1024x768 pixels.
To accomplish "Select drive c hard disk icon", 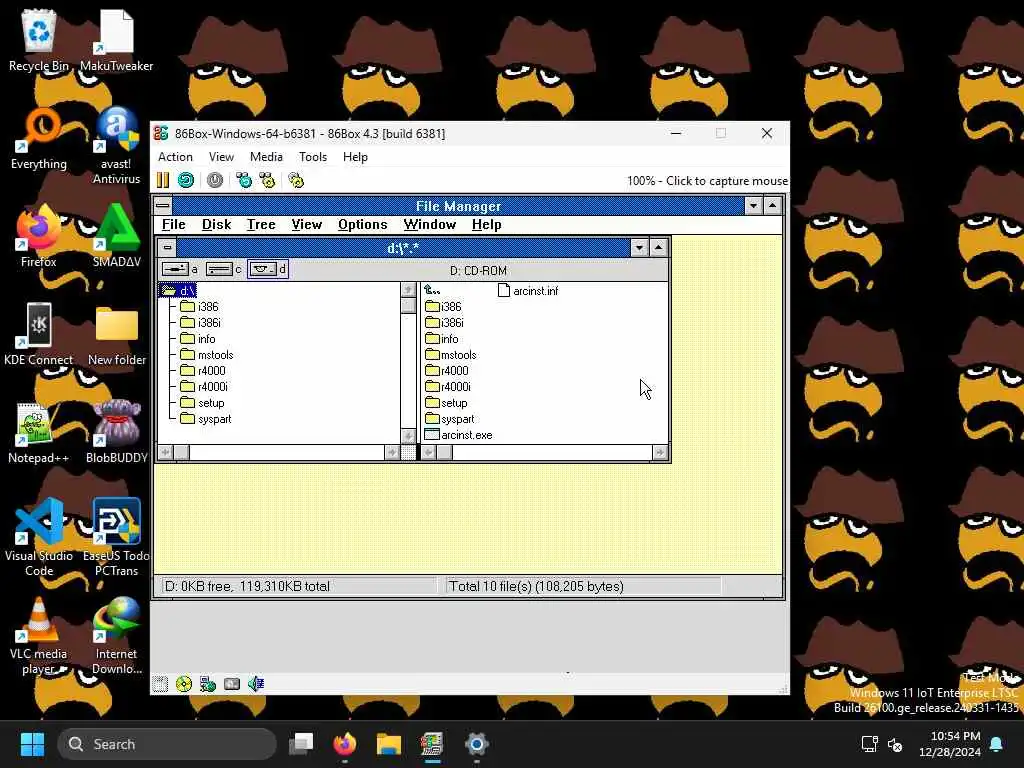I will point(223,269).
